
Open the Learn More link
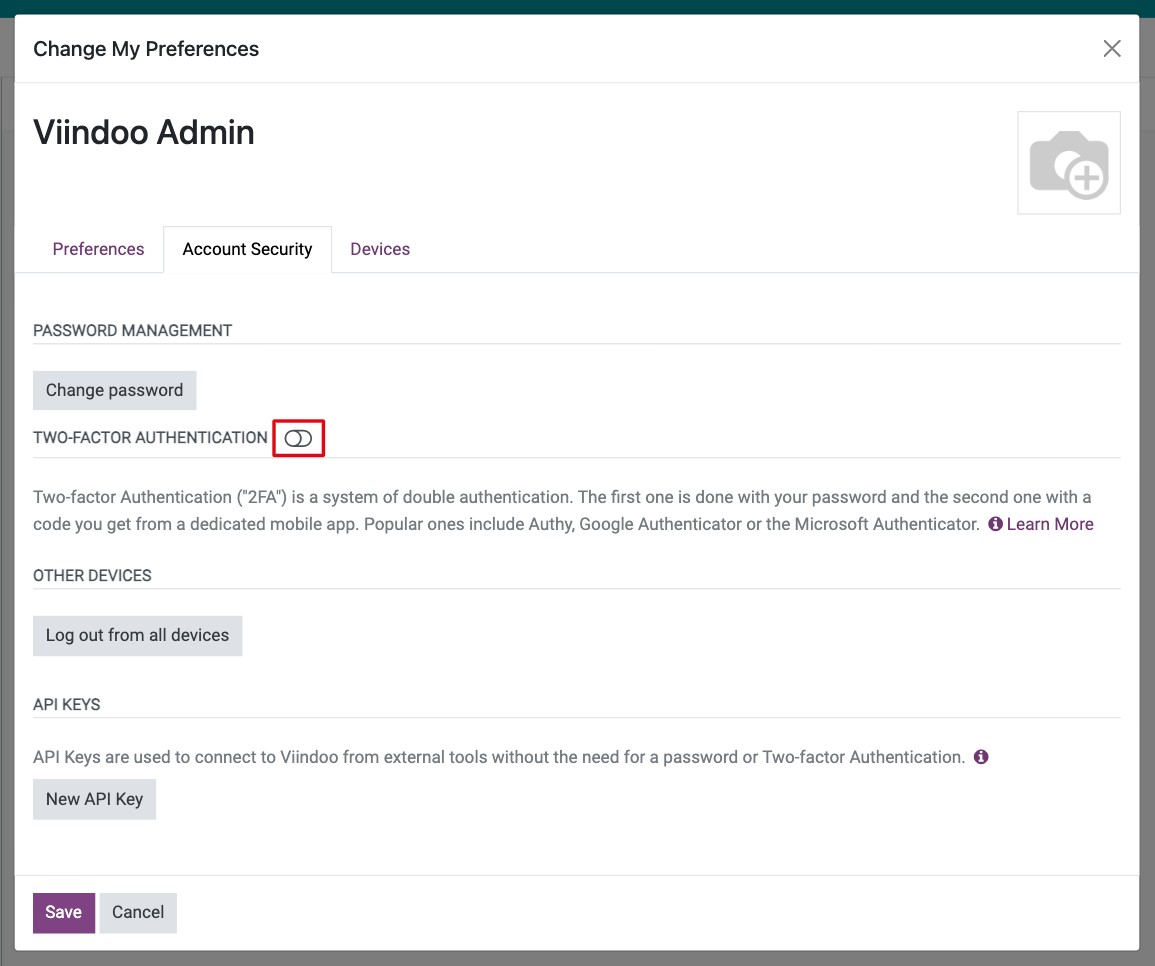coord(1050,524)
